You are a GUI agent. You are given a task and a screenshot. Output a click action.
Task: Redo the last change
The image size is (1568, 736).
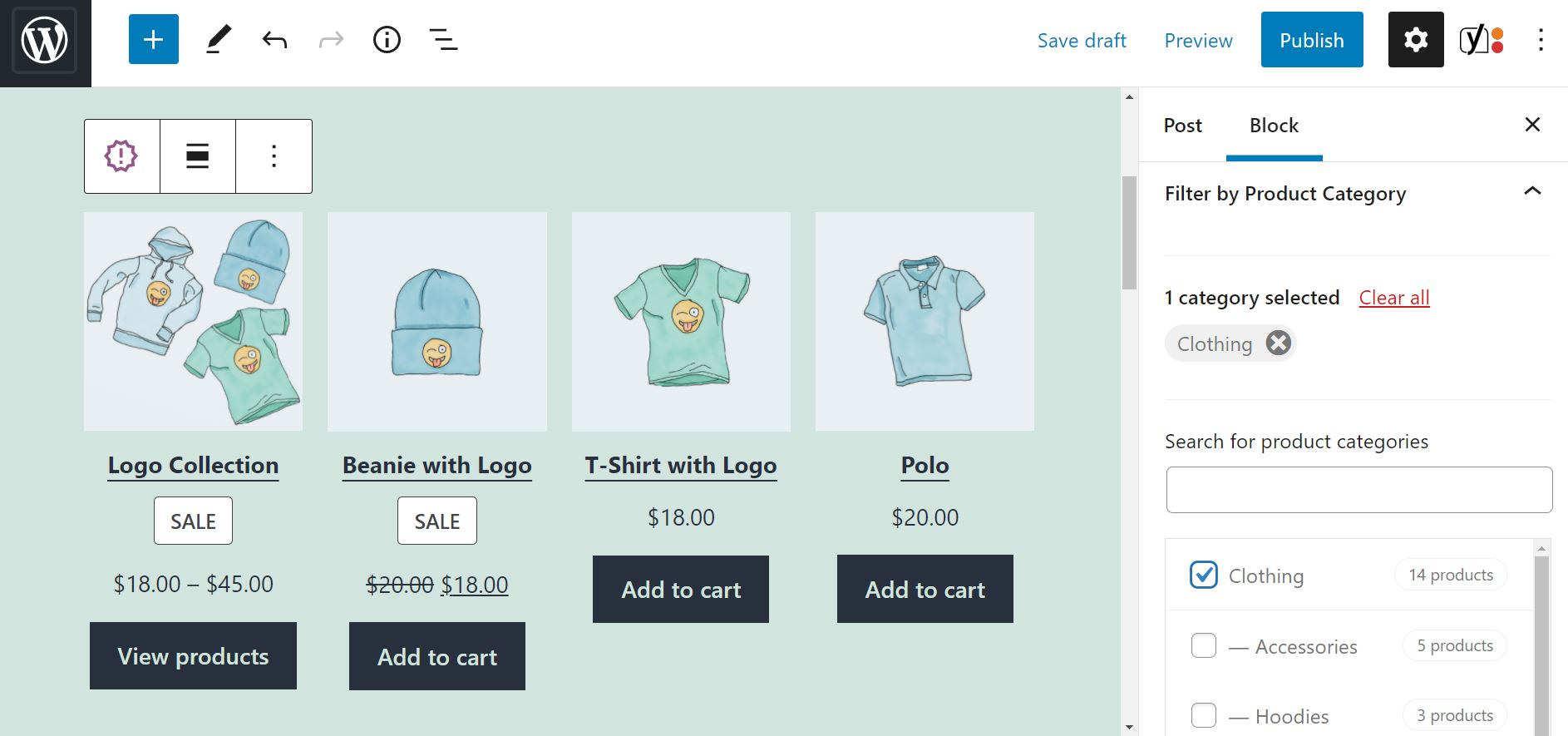330,39
